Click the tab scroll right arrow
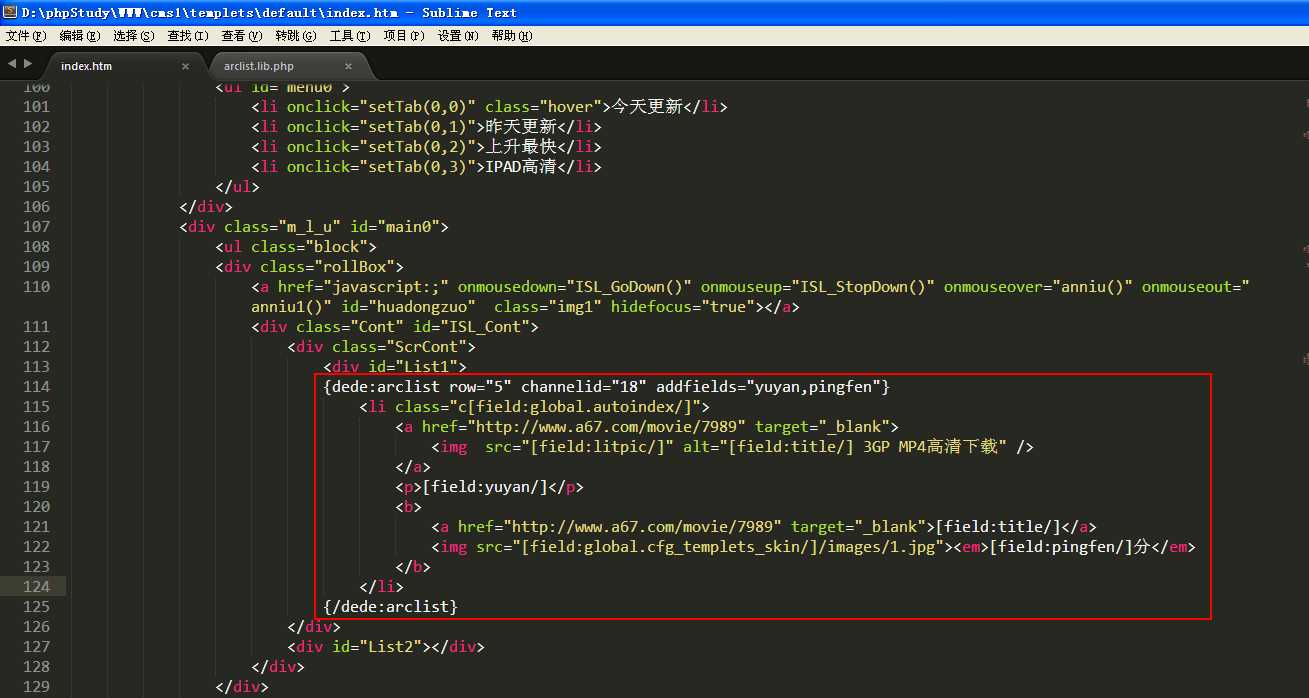The width and height of the screenshot is (1309, 698). click(x=28, y=64)
